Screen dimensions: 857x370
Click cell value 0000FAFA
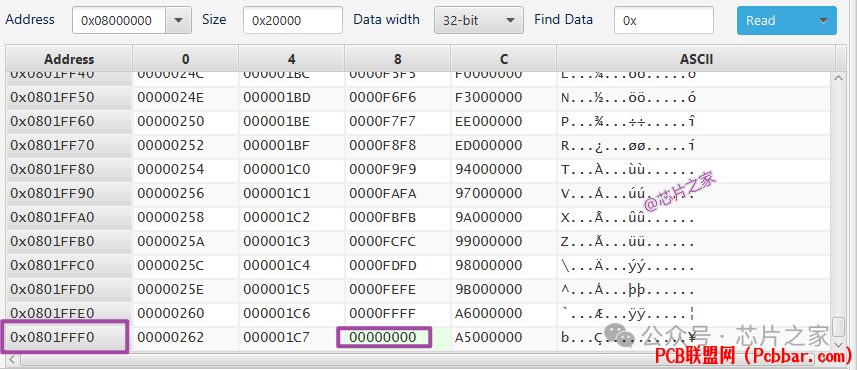point(383,193)
